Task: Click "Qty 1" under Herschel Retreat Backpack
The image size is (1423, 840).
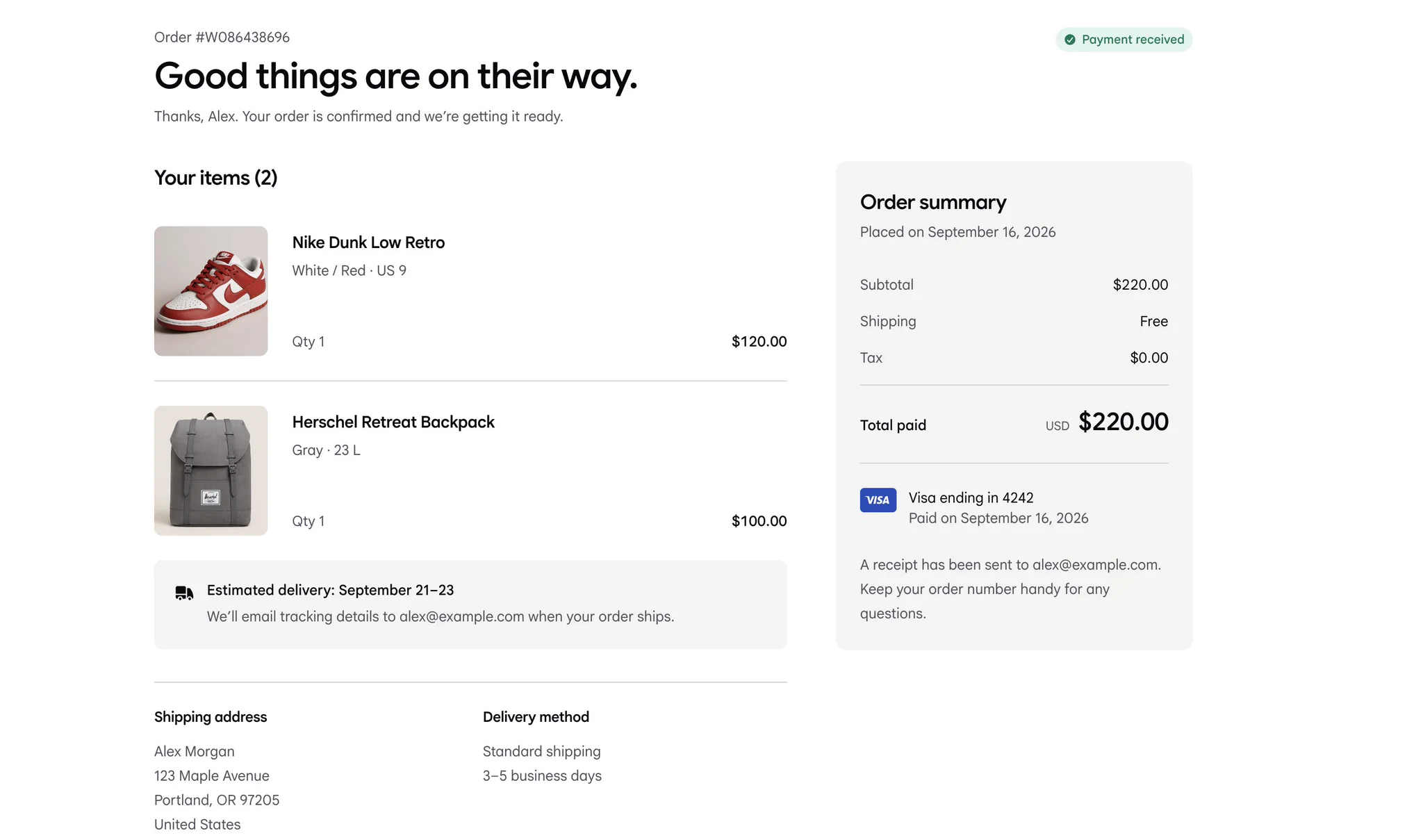Action: (308, 521)
